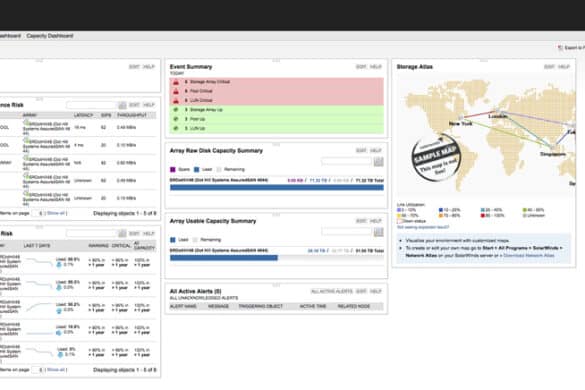Click search field in Array Usable Capacity Summary
This screenshot has height=390, width=585.
pyautogui.click(x=347, y=232)
